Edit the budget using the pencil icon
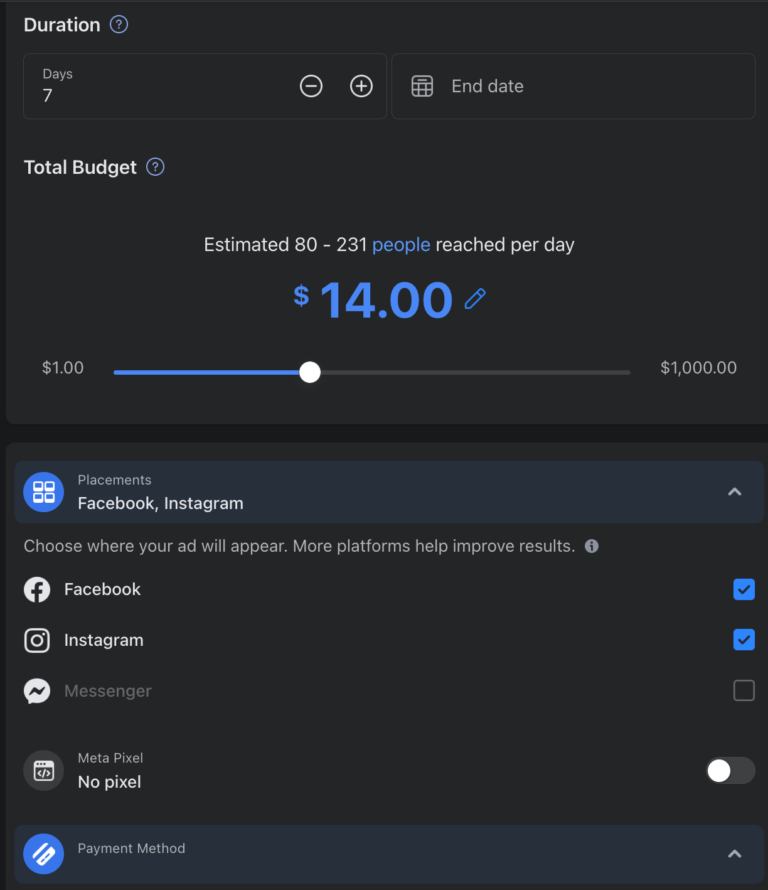This screenshot has width=768, height=890. (475, 299)
